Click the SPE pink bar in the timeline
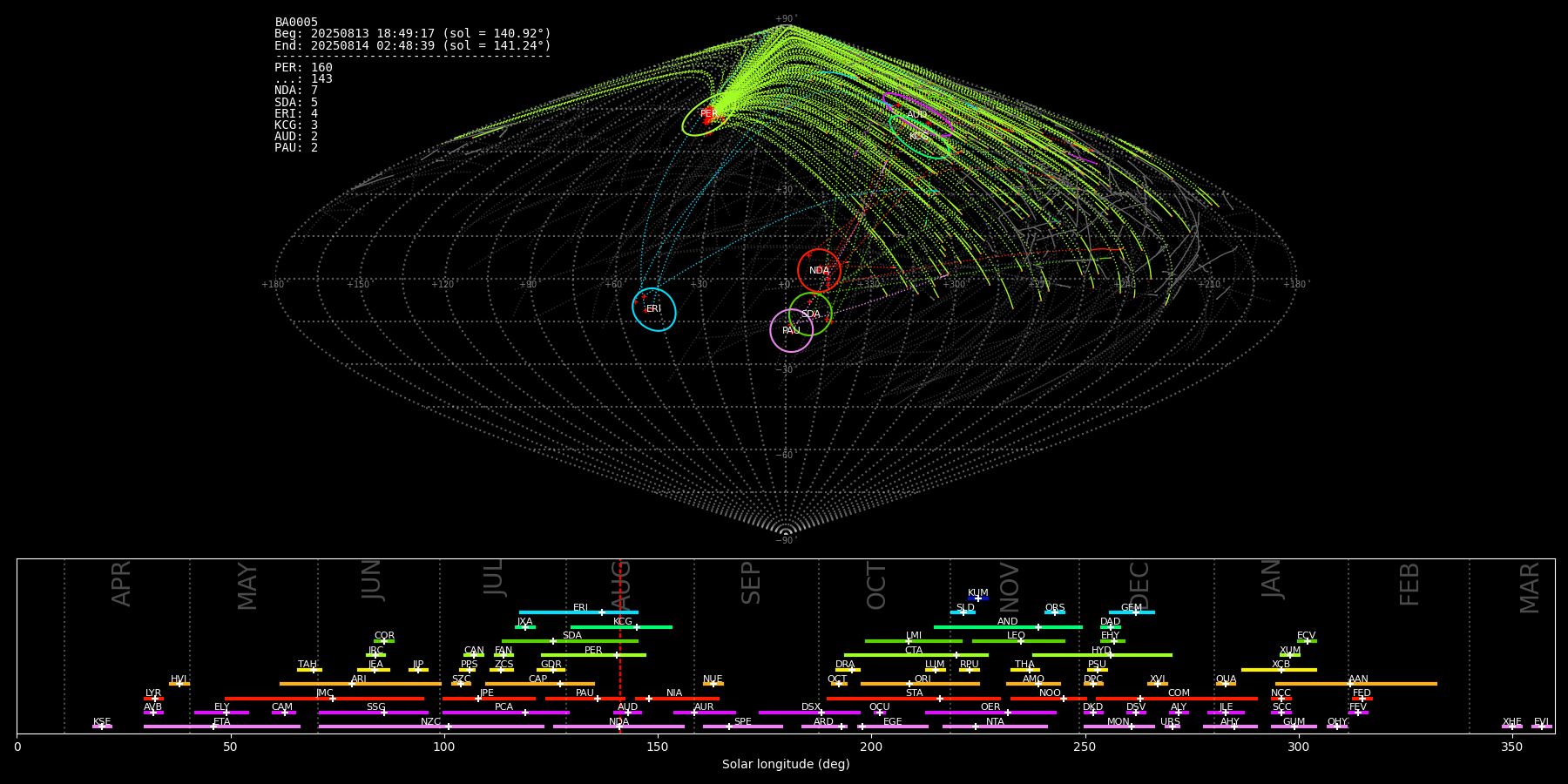1568x784 pixels. (743, 727)
